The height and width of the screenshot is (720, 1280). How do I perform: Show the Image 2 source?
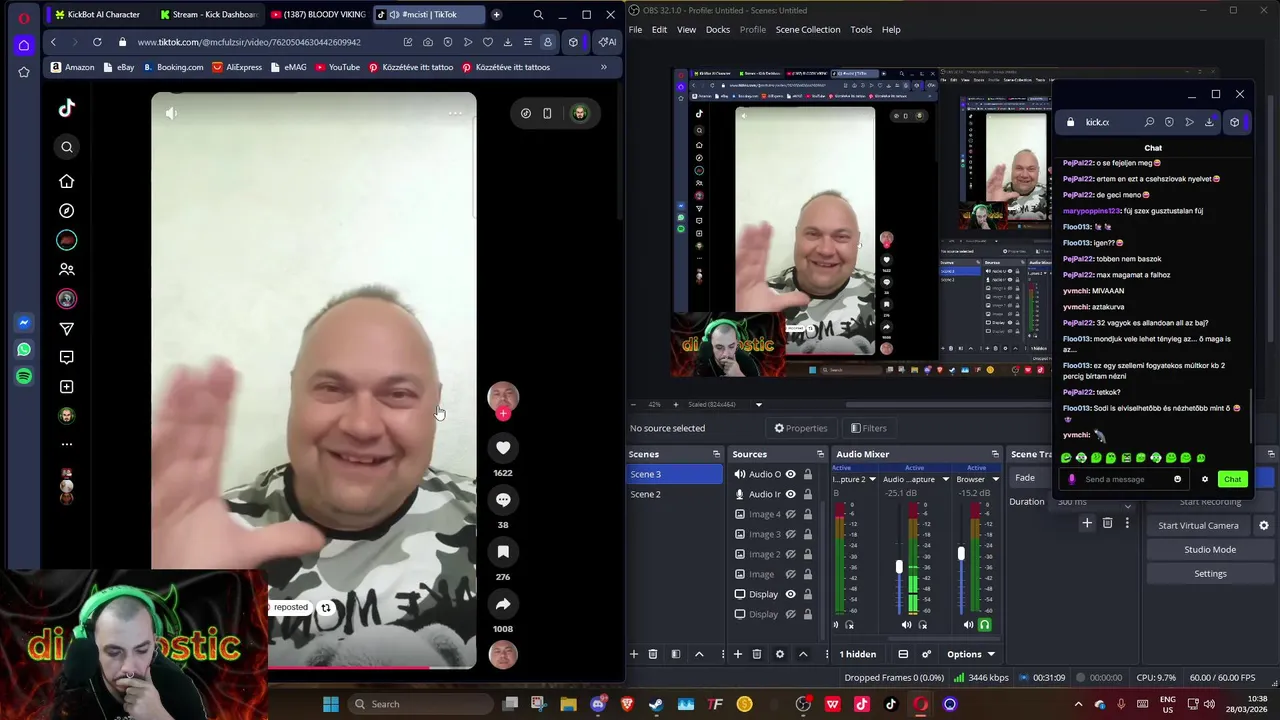[790, 554]
